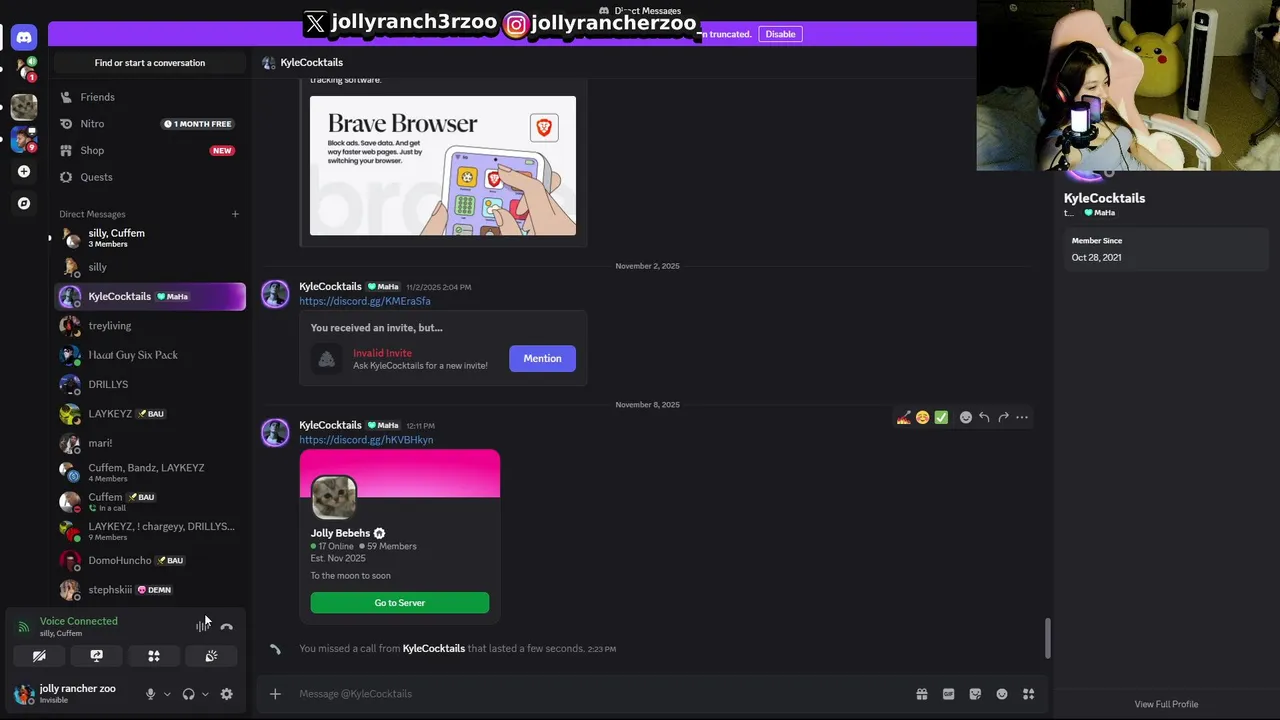Image resolution: width=1280 pixels, height=720 pixels.
Task: Click the chat vertical scrollbar
Action: tap(1048, 638)
